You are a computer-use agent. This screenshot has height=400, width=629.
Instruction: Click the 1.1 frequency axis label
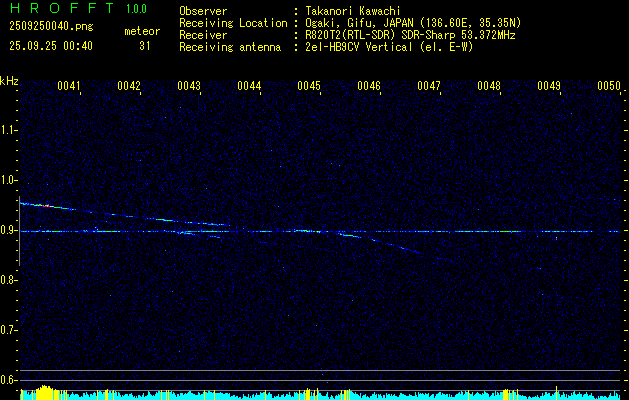point(9,130)
